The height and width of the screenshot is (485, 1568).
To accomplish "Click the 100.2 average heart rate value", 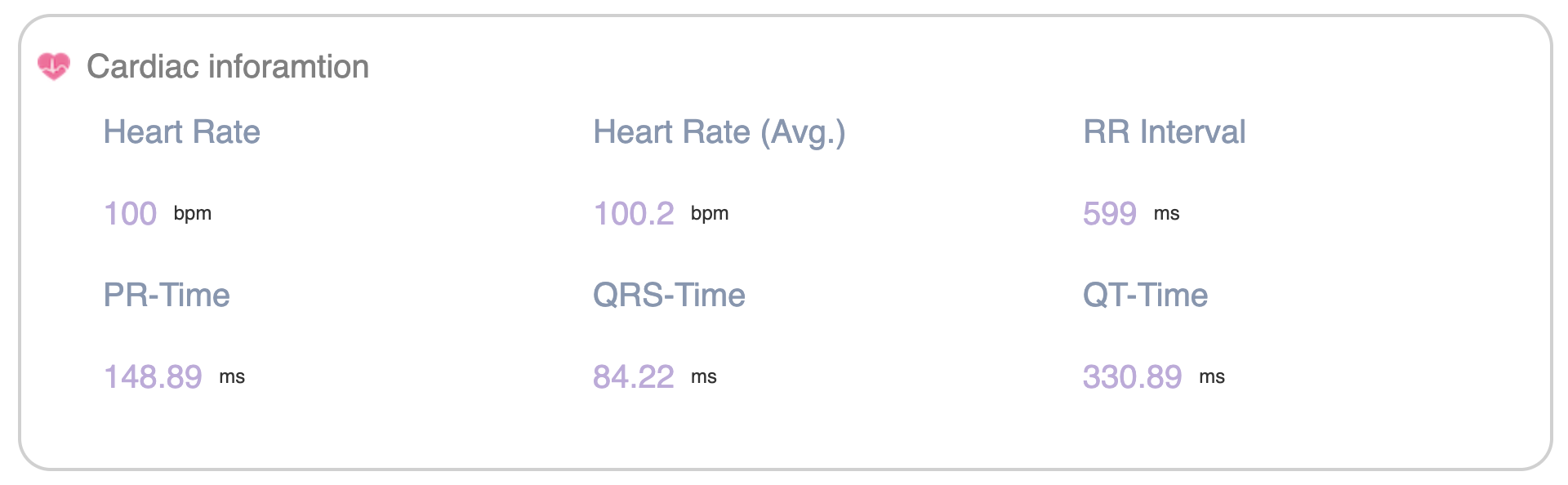I will 634,214.
